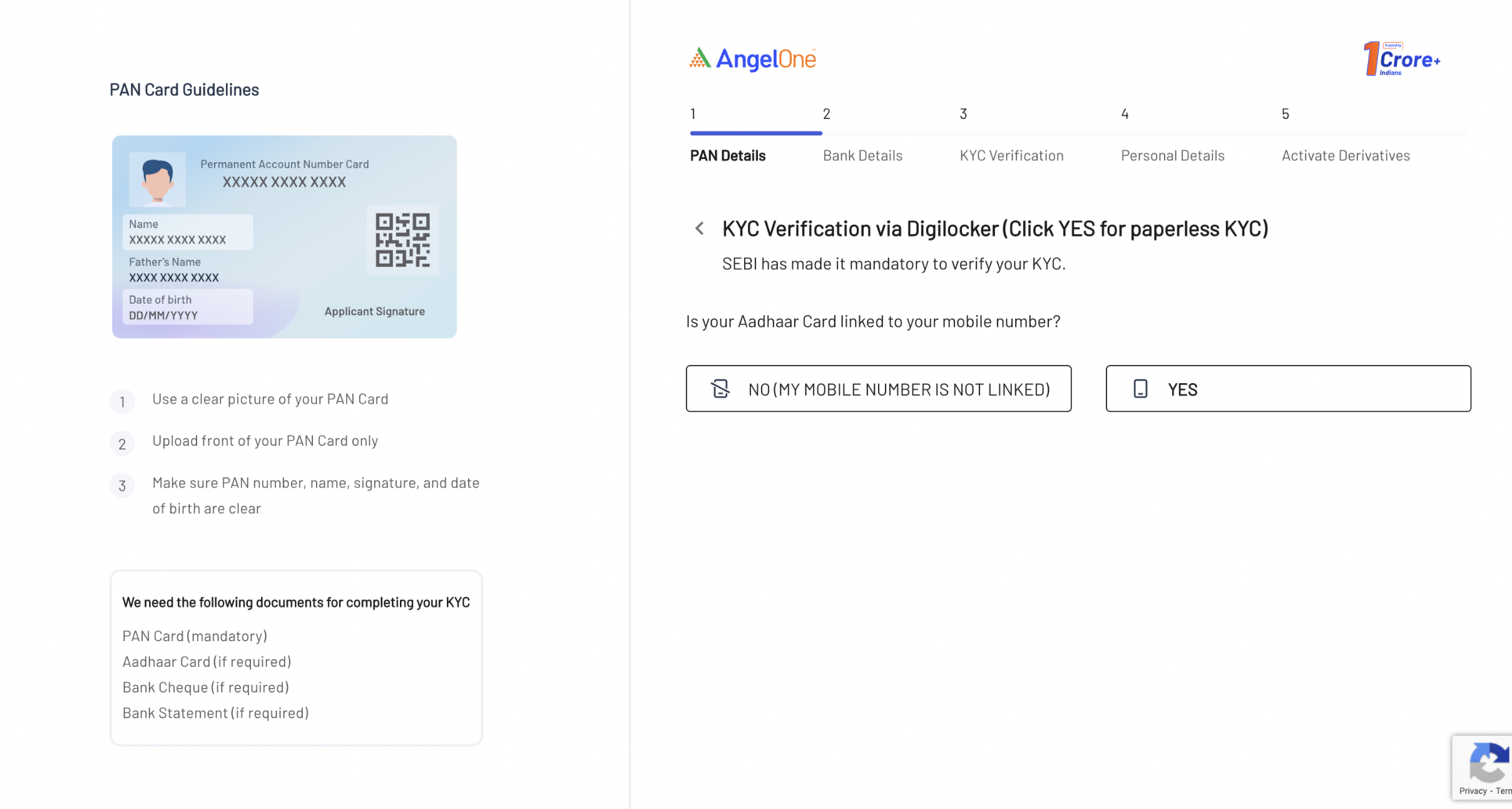Go to KYC Verification step
The image size is (1512, 809).
[1011, 156]
